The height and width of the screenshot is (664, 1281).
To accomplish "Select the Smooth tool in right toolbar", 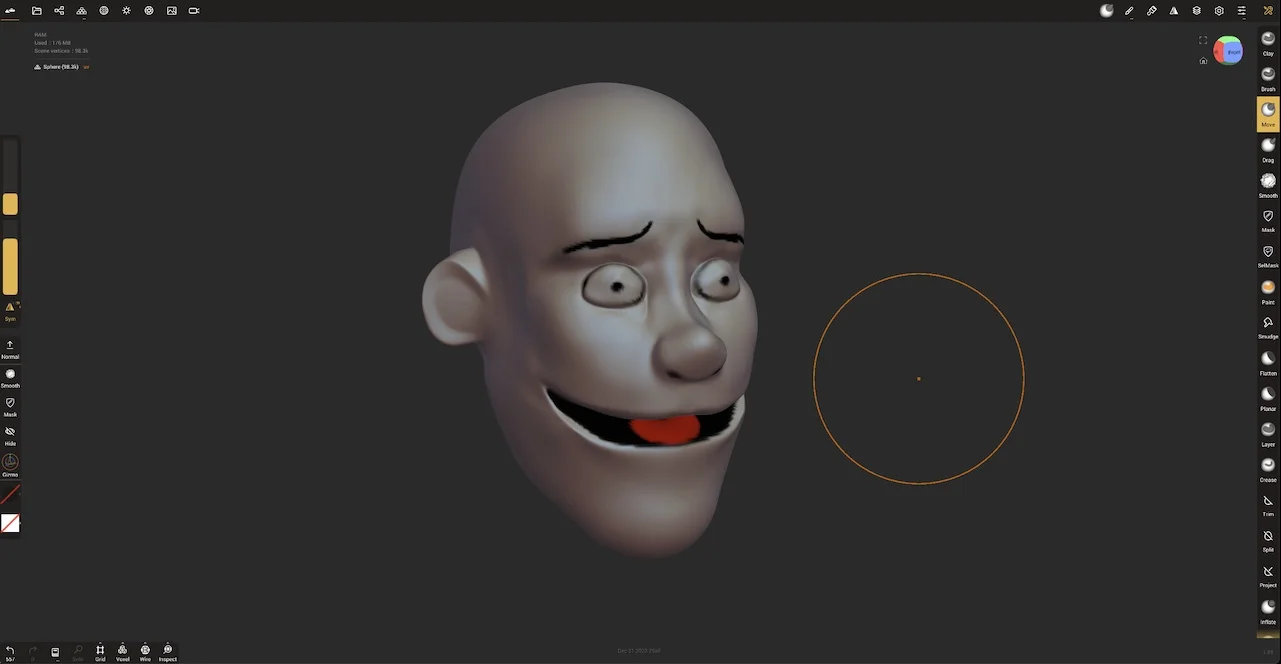I will tap(1268, 185).
